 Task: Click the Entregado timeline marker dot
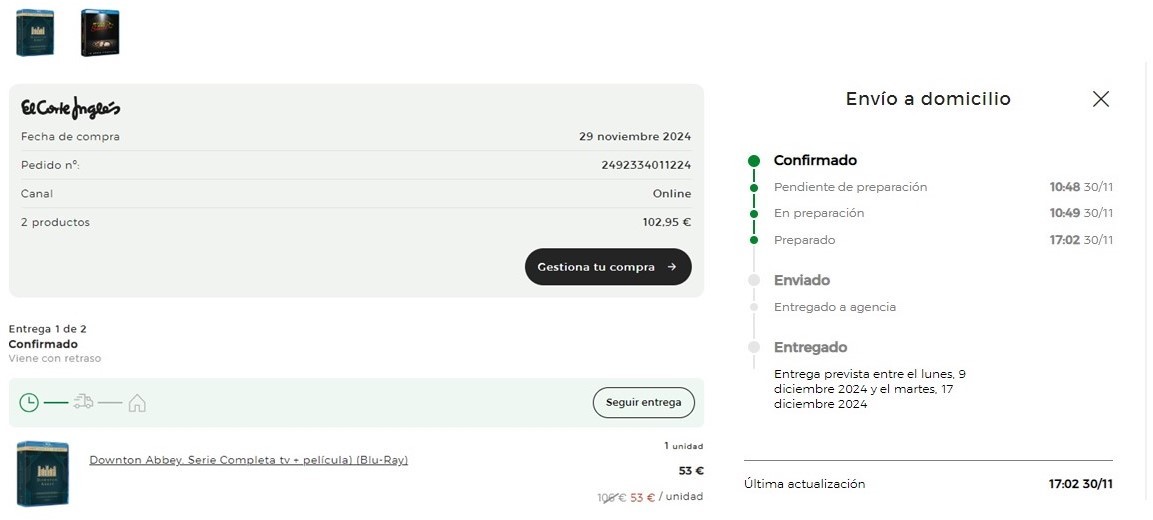[x=754, y=347]
